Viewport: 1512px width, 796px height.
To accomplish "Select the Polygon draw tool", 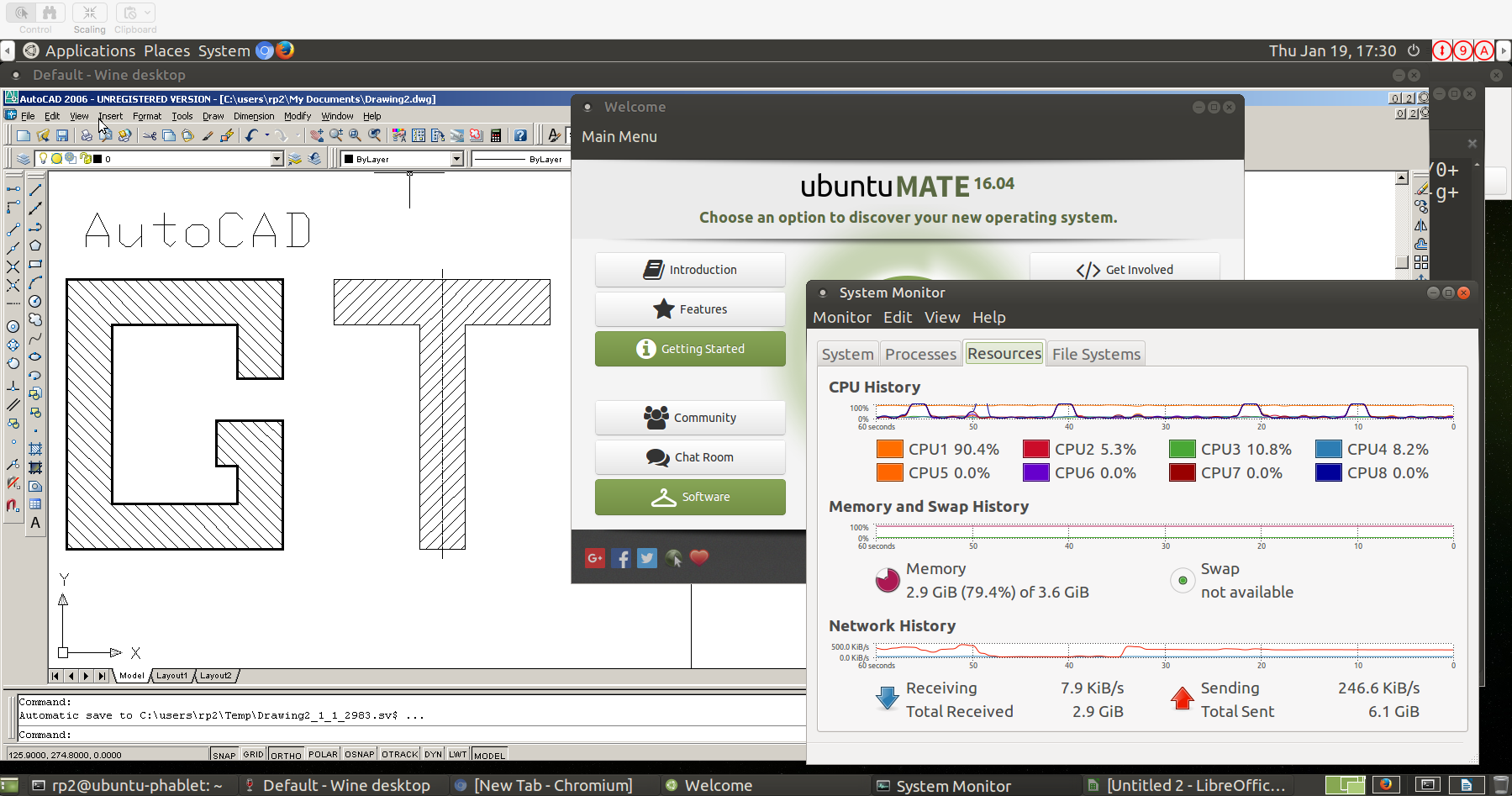I will 35,245.
